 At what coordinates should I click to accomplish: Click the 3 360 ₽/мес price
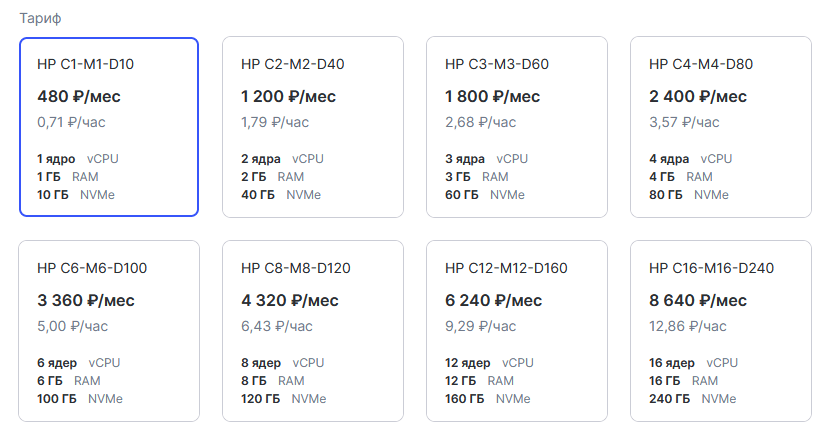coord(86,300)
